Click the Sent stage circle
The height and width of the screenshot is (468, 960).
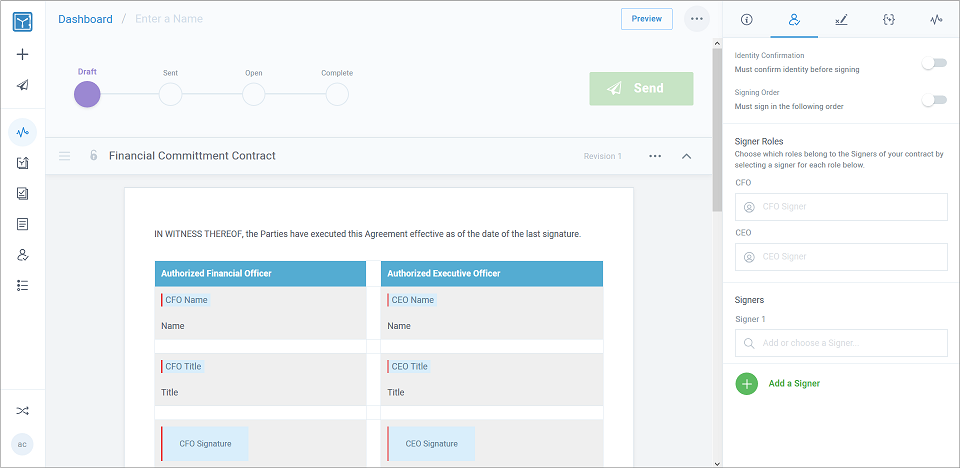170,95
